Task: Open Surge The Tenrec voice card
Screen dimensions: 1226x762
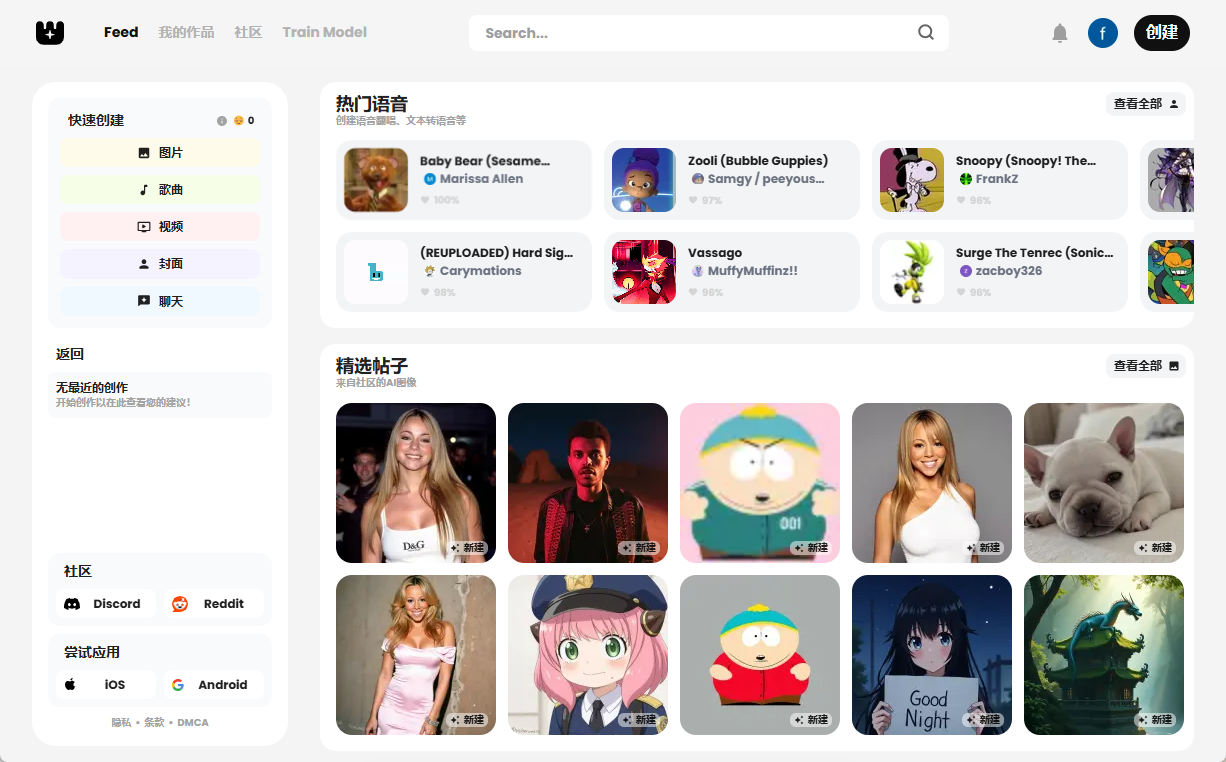Action: (x=1000, y=272)
